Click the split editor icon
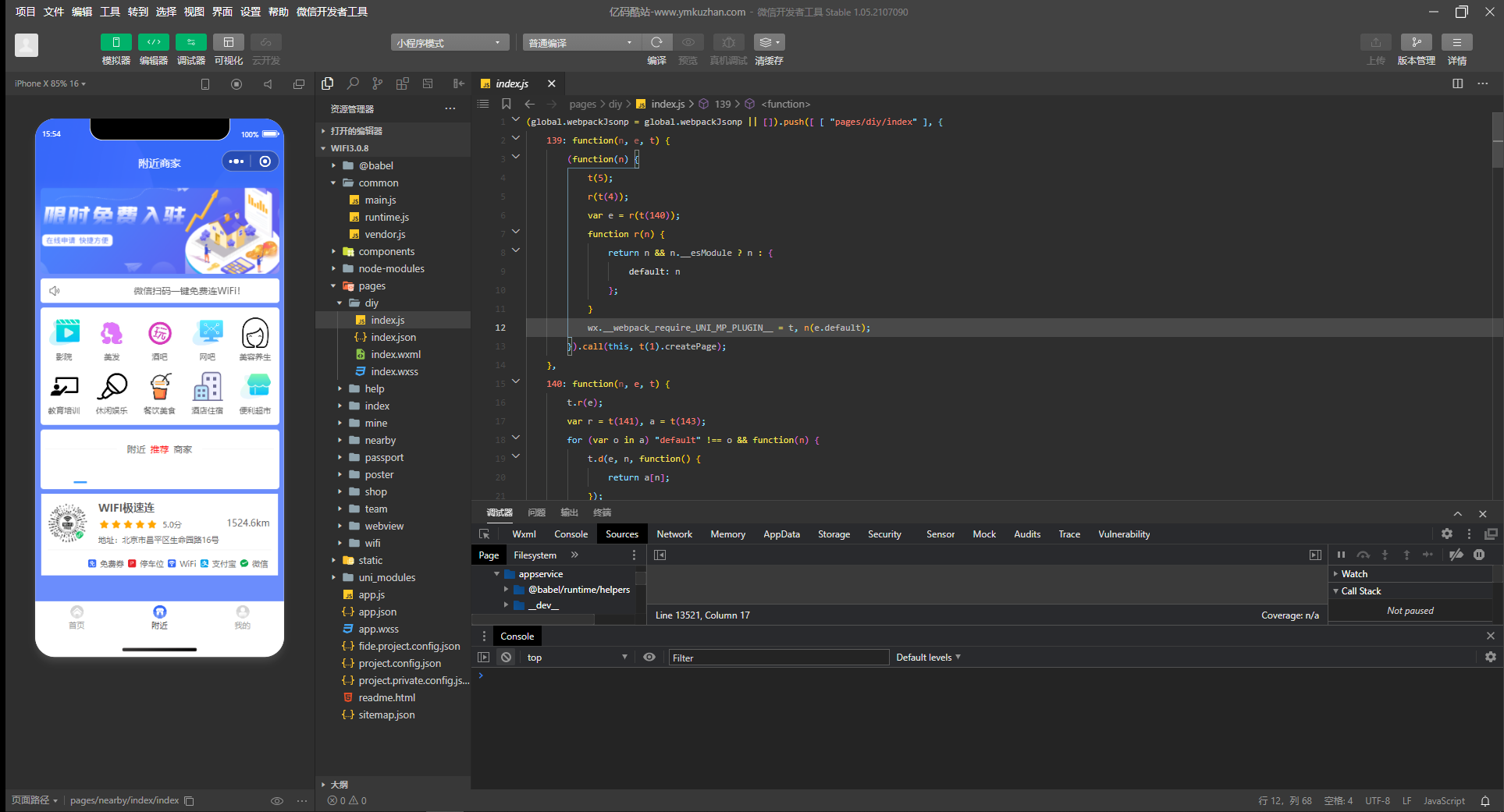1504x812 pixels. (x=1457, y=83)
